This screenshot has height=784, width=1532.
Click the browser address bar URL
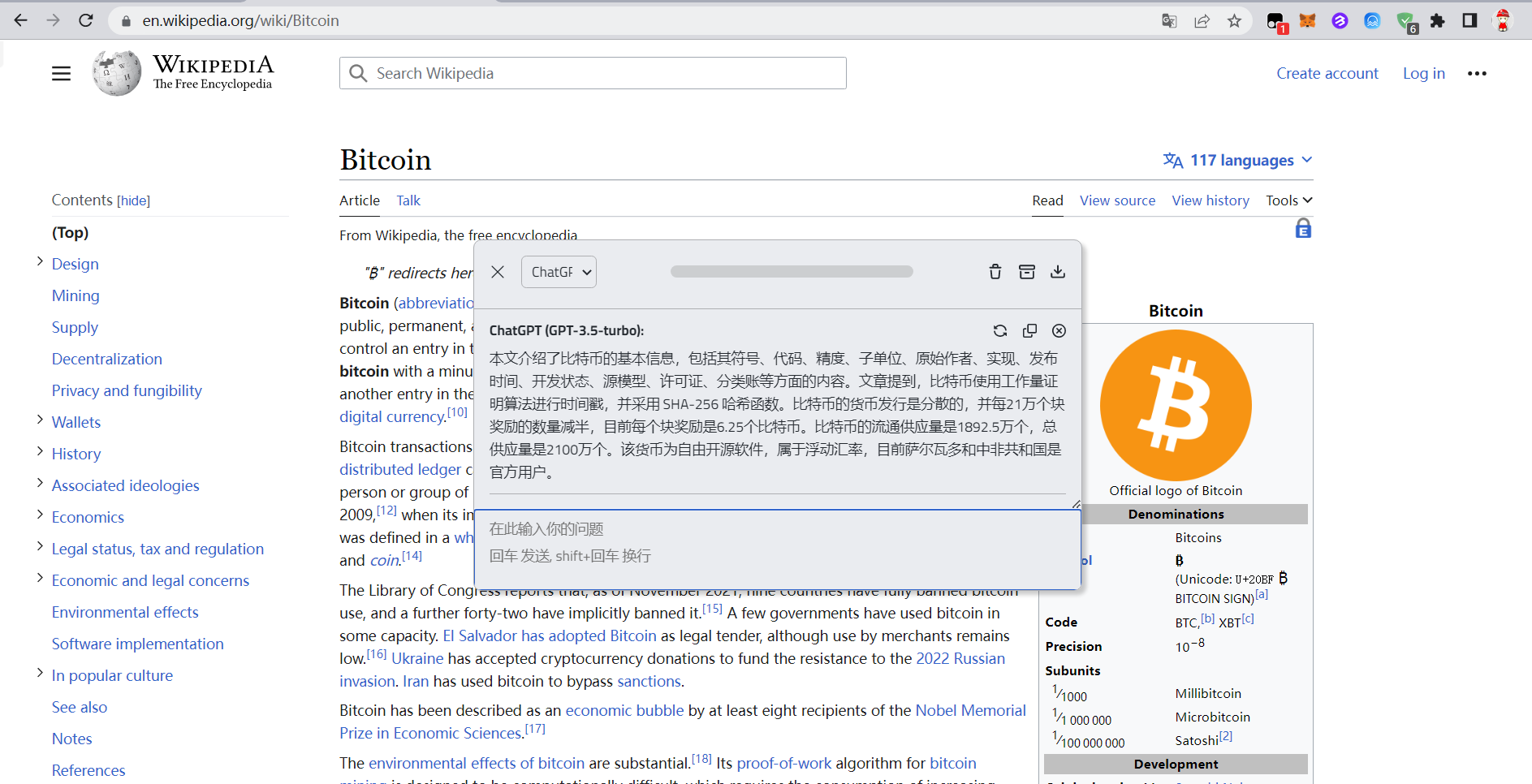pos(240,21)
